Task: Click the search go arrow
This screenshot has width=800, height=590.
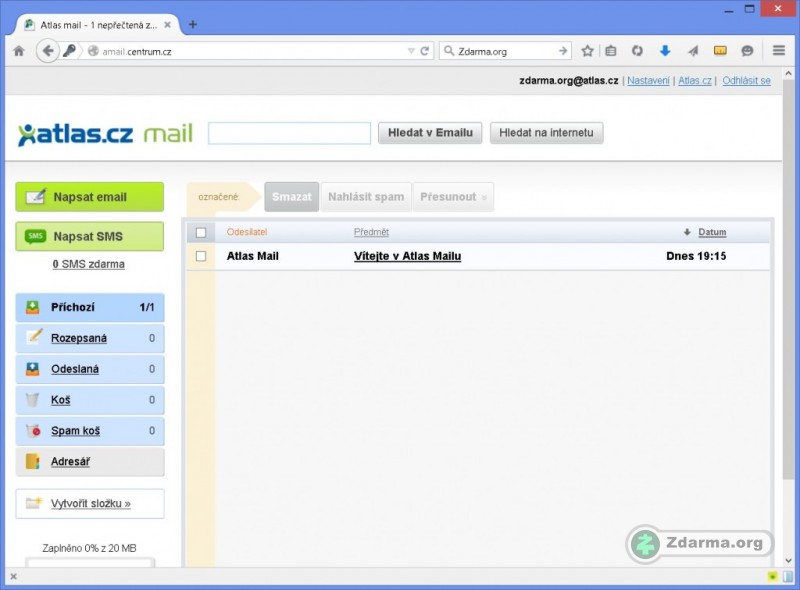Action: coord(563,51)
